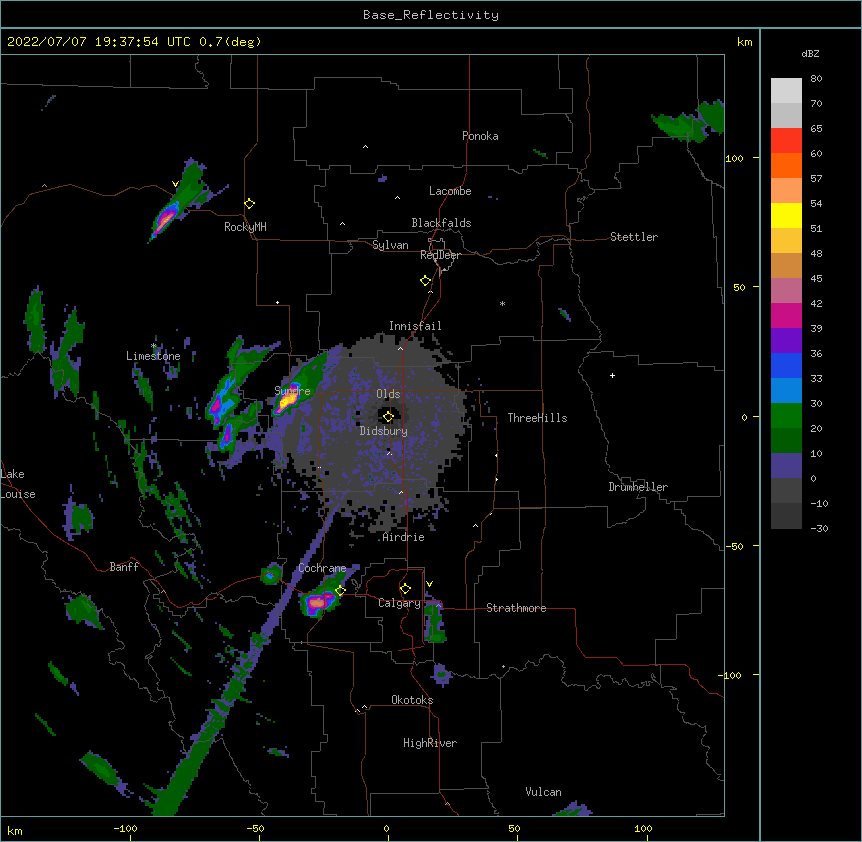Click the Vulcan label

[x=543, y=792]
